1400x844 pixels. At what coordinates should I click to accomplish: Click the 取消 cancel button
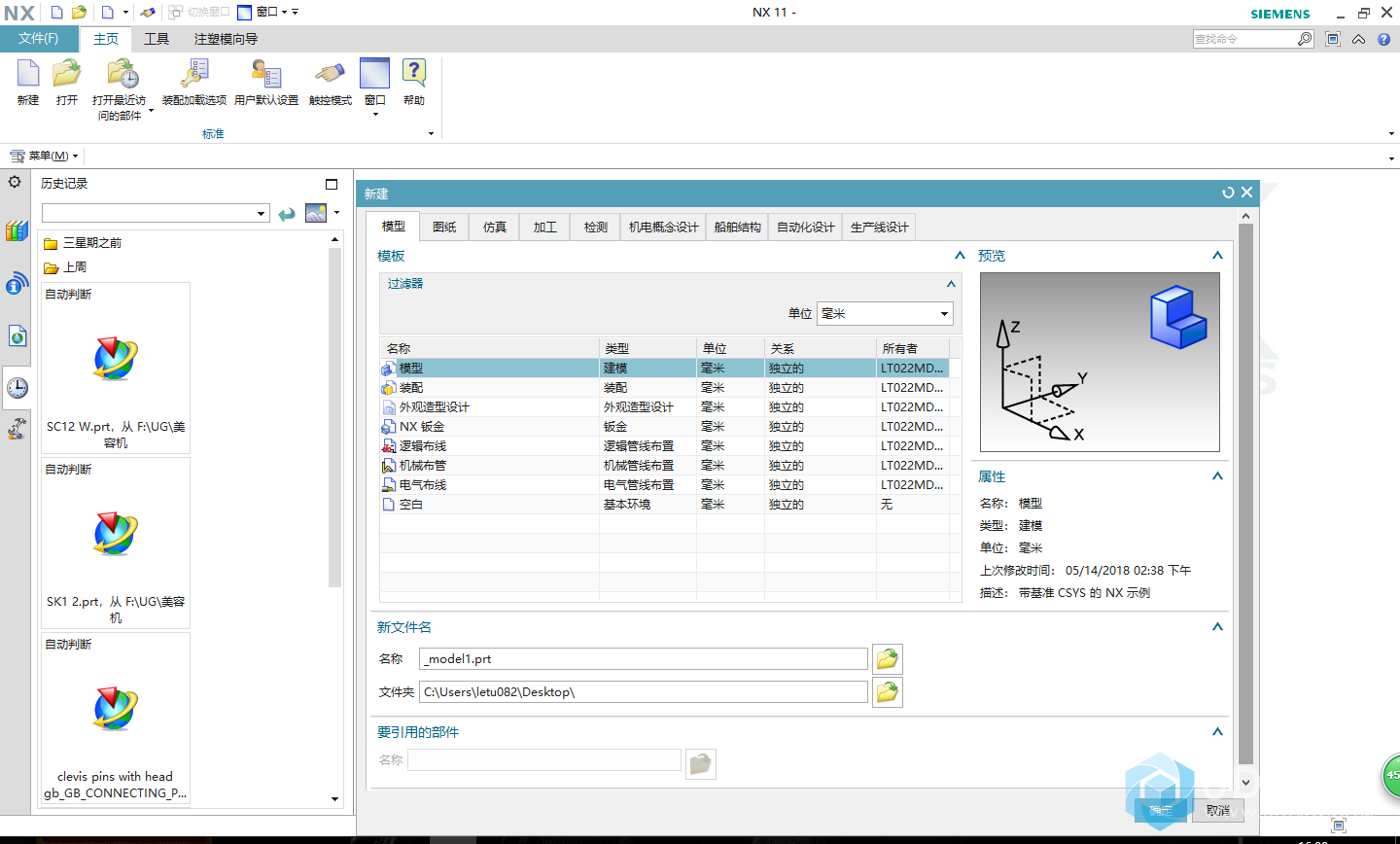pyautogui.click(x=1218, y=810)
